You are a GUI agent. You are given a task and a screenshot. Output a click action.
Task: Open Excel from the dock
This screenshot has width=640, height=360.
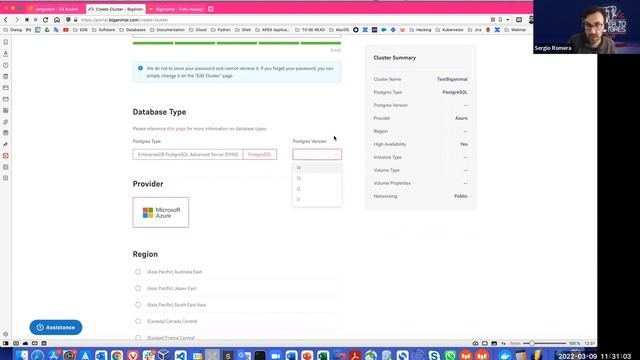[323, 356]
